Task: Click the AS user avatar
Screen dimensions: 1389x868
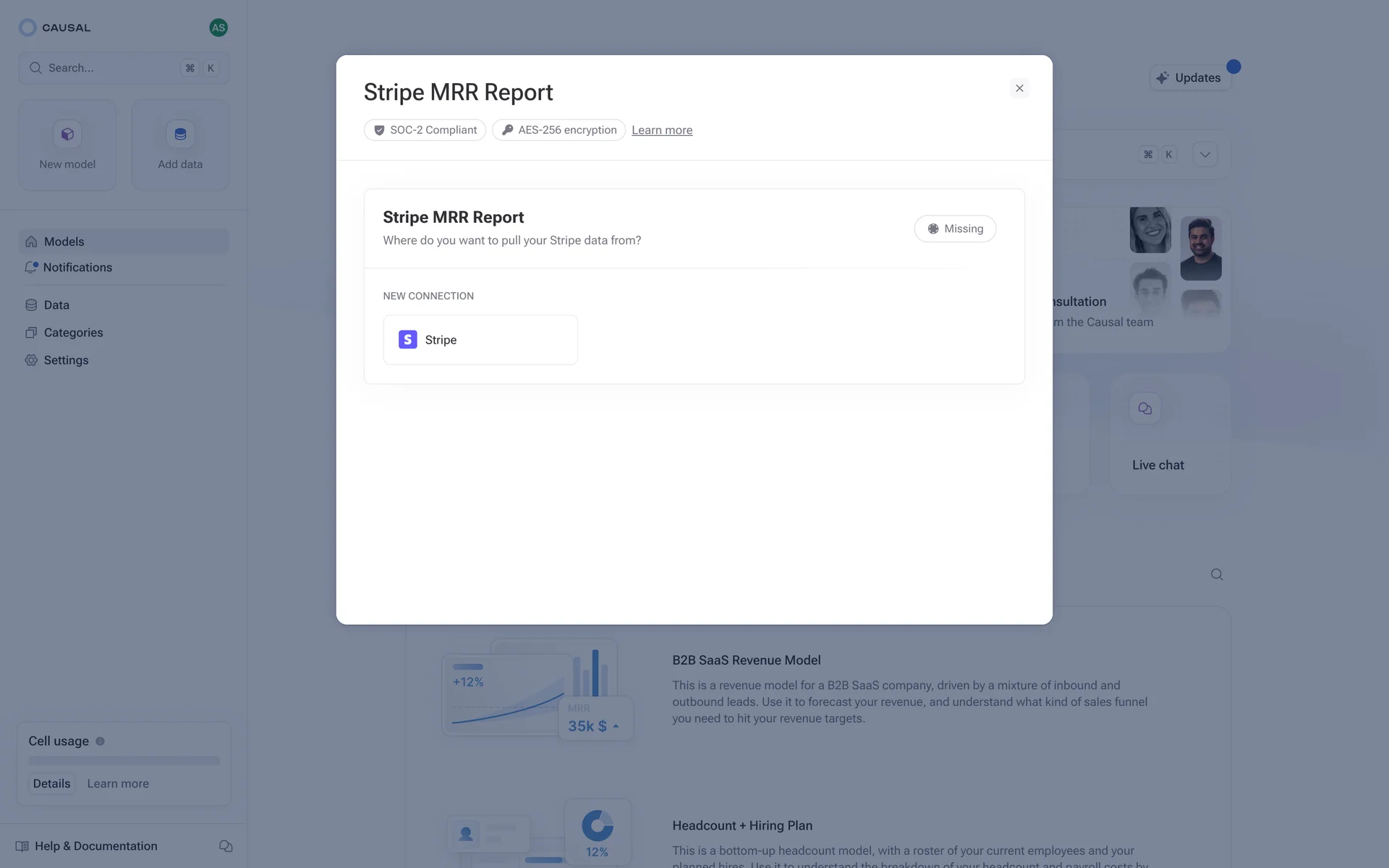Action: point(218,27)
